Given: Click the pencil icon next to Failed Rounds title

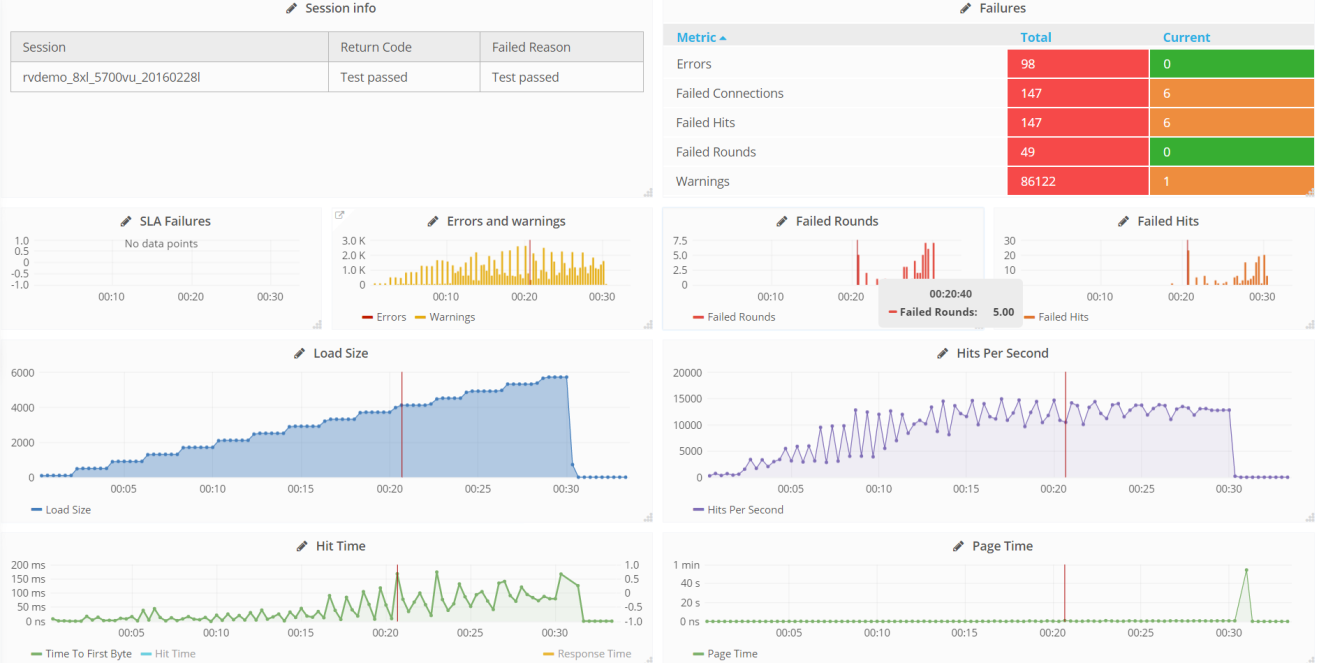Looking at the screenshot, I should point(783,221).
